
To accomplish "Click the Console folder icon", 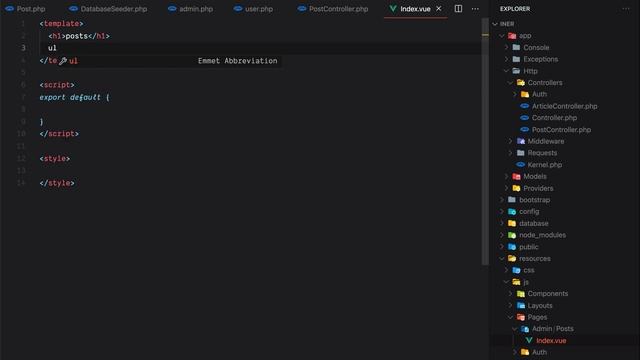I will point(516,47).
